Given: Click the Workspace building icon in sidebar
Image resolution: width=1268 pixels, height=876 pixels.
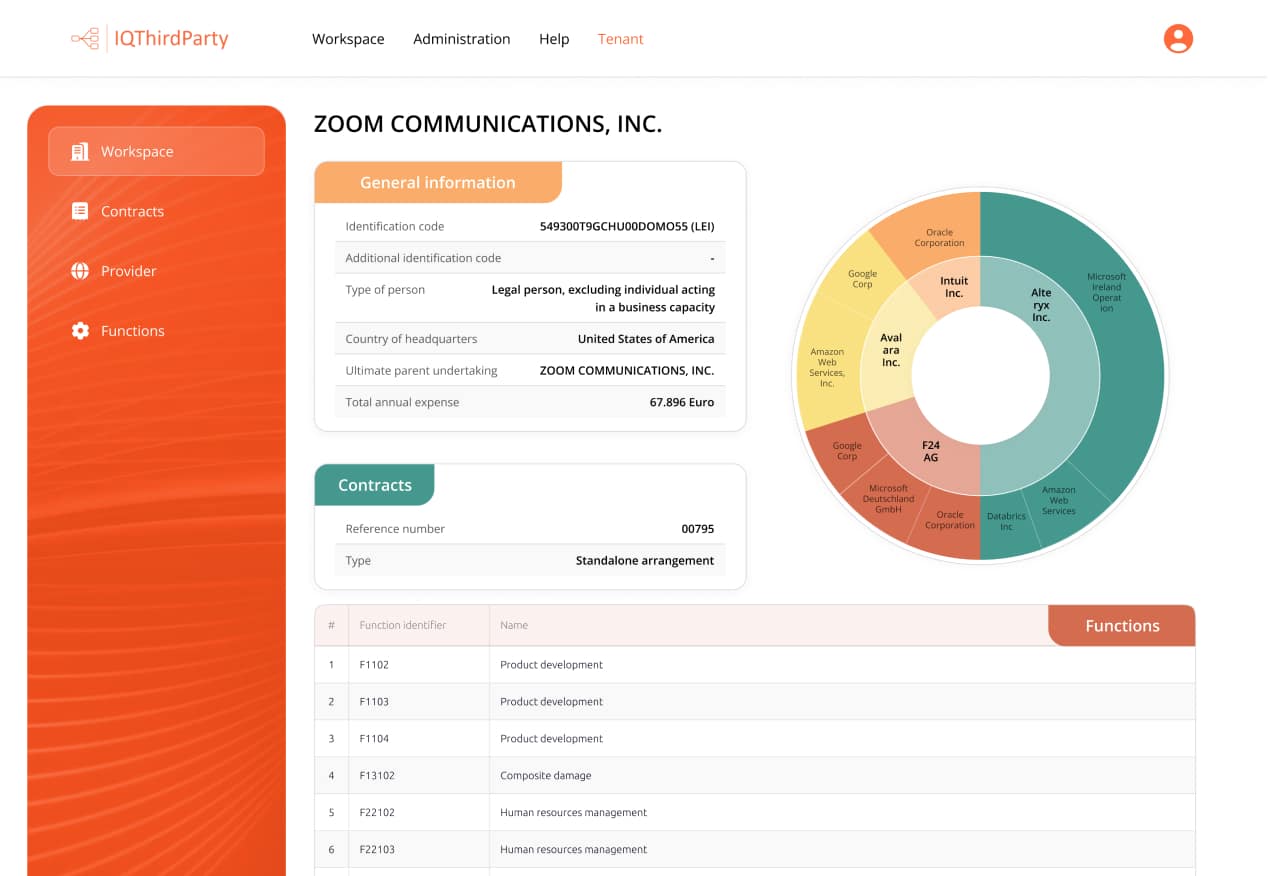Looking at the screenshot, I should point(80,151).
